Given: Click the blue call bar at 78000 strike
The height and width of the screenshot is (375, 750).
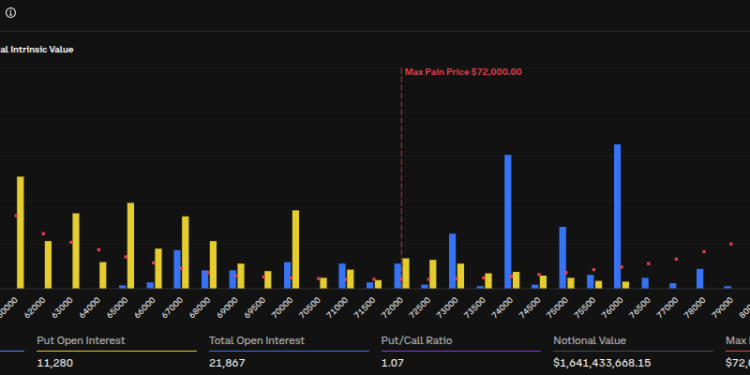Looking at the screenshot, I should click(700, 278).
